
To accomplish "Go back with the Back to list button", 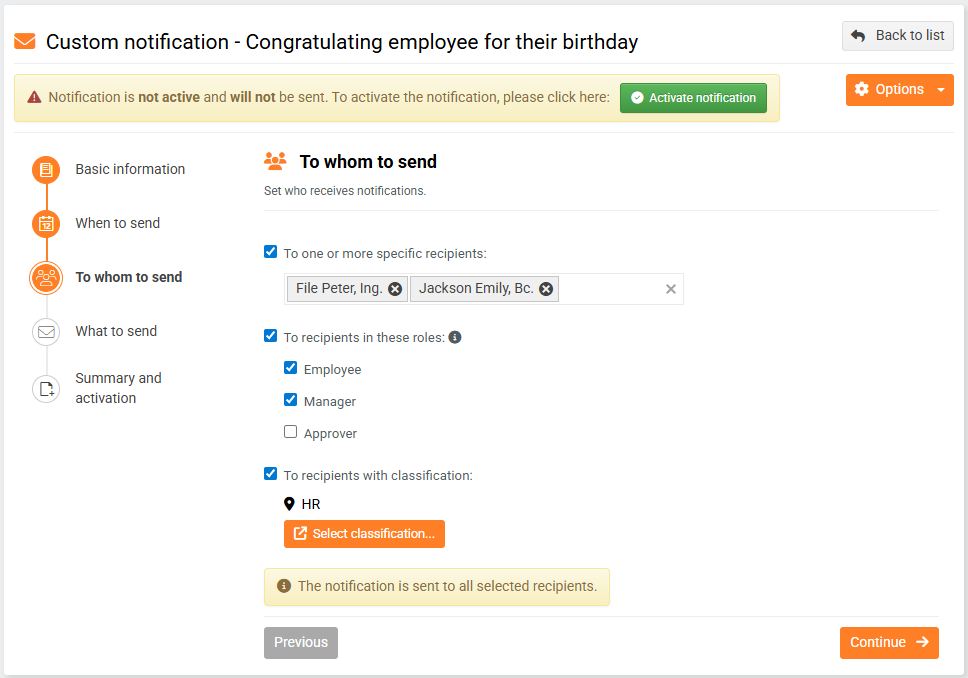I will coord(897,36).
